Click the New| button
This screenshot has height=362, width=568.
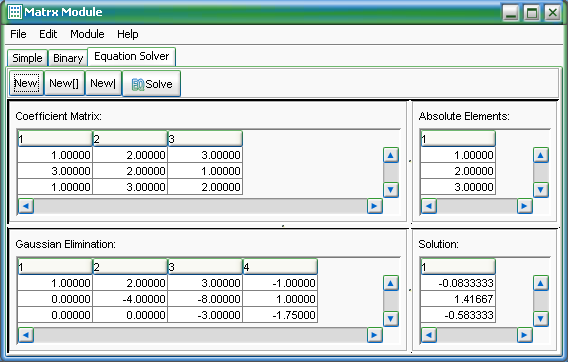[x=103, y=83]
